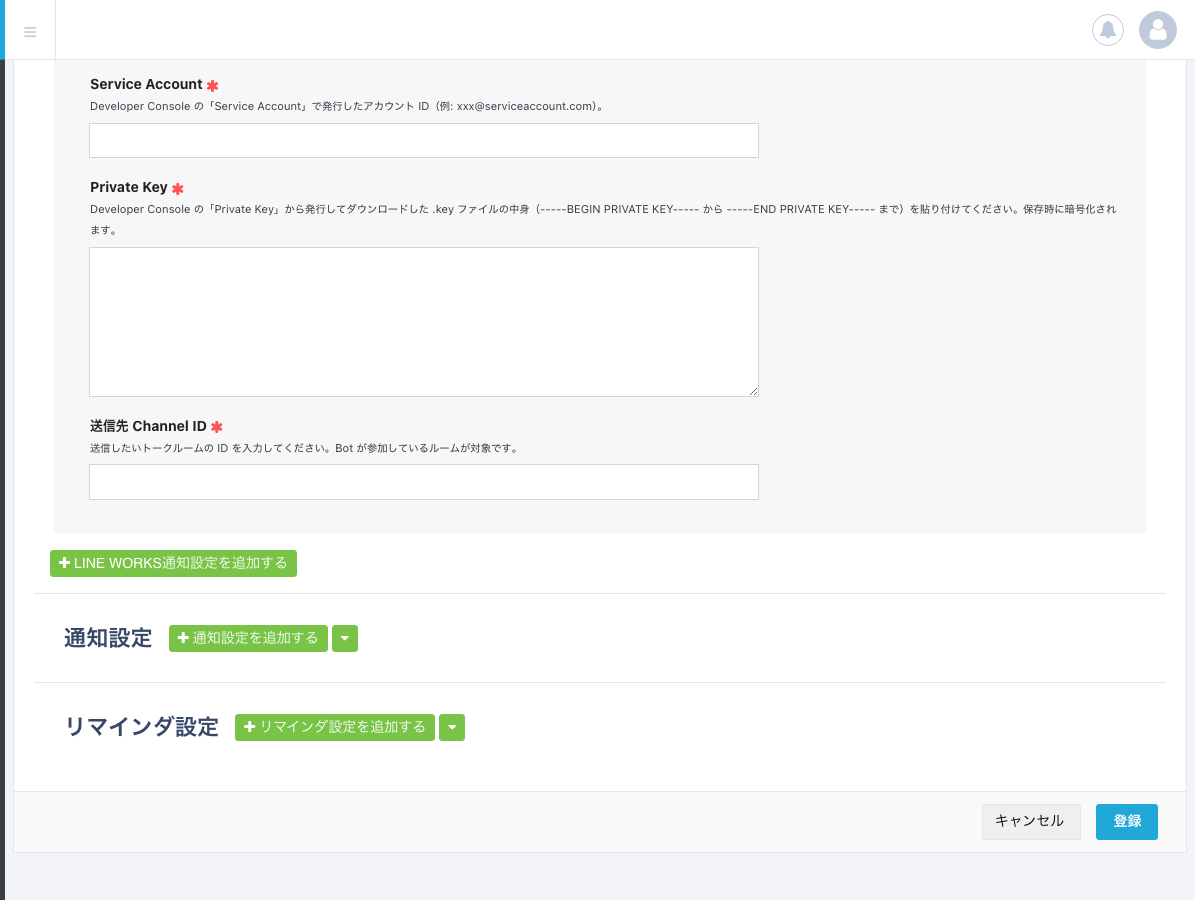Click the required asterisk next to 送信先 Channel ID
Image resolution: width=1195 pixels, height=900 pixels.
(217, 426)
